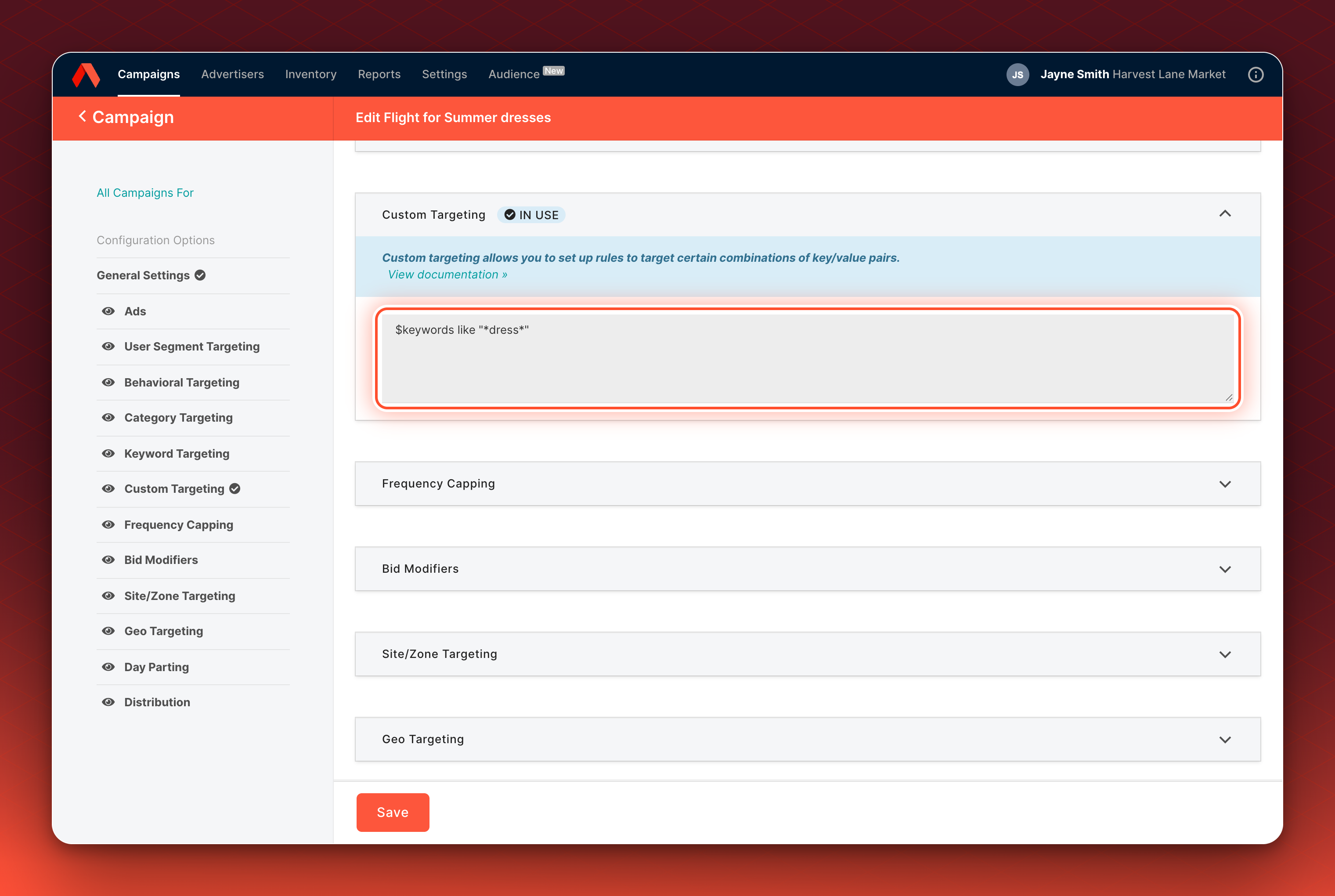Click the Site/Zone Targeting panel title
The image size is (1335, 896).
click(439, 654)
